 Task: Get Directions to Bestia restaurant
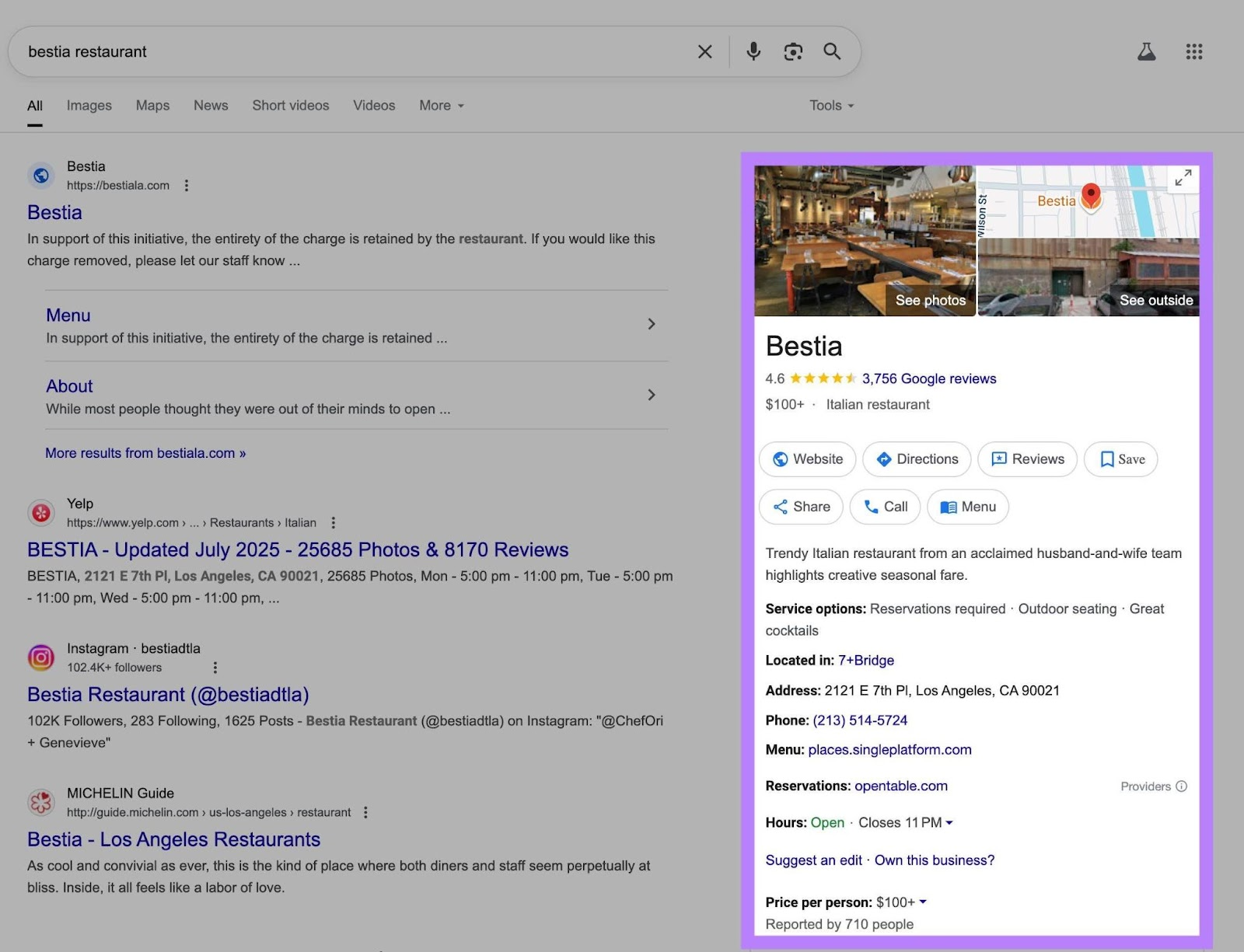click(916, 459)
